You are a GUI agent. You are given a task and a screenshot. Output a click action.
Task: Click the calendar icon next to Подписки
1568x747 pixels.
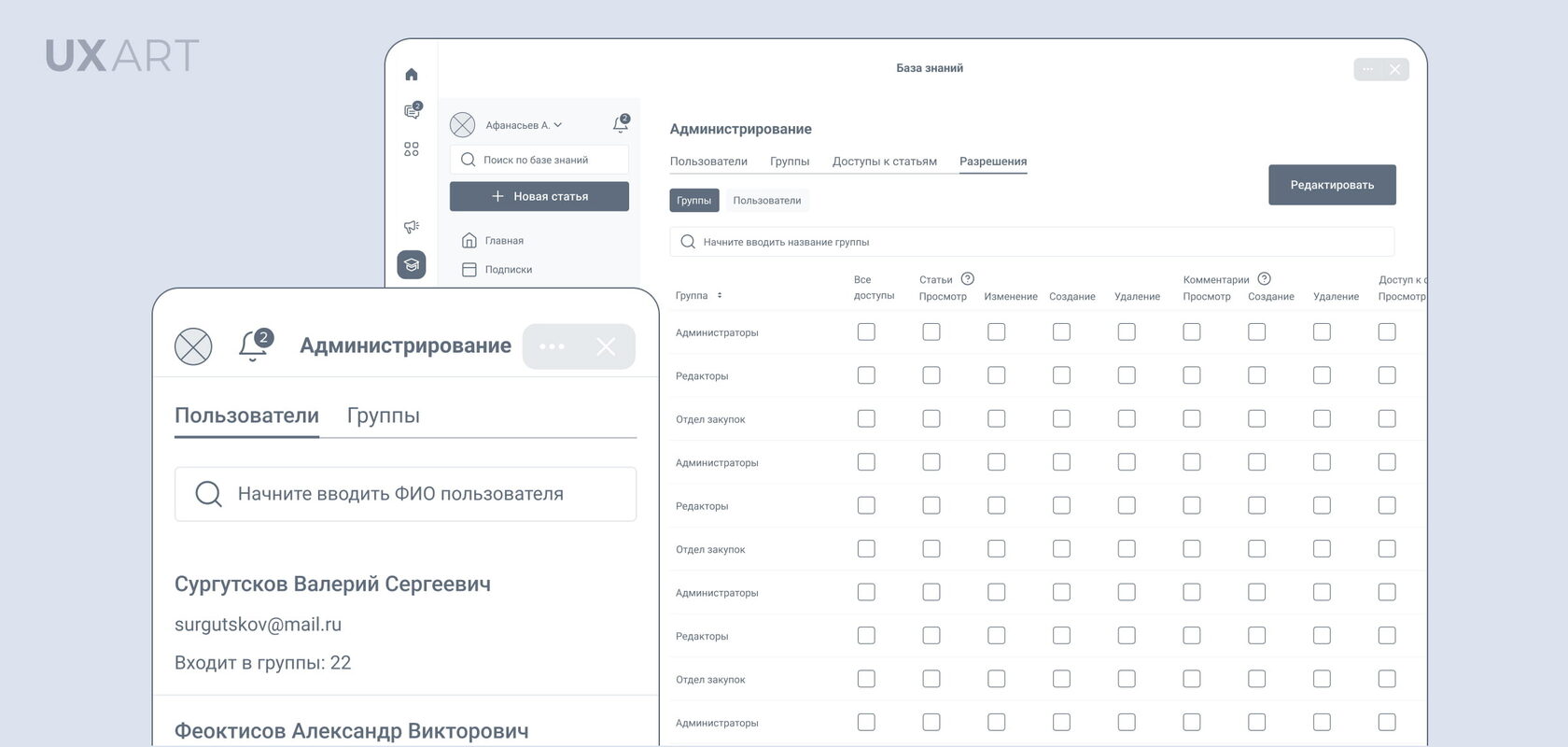[469, 270]
